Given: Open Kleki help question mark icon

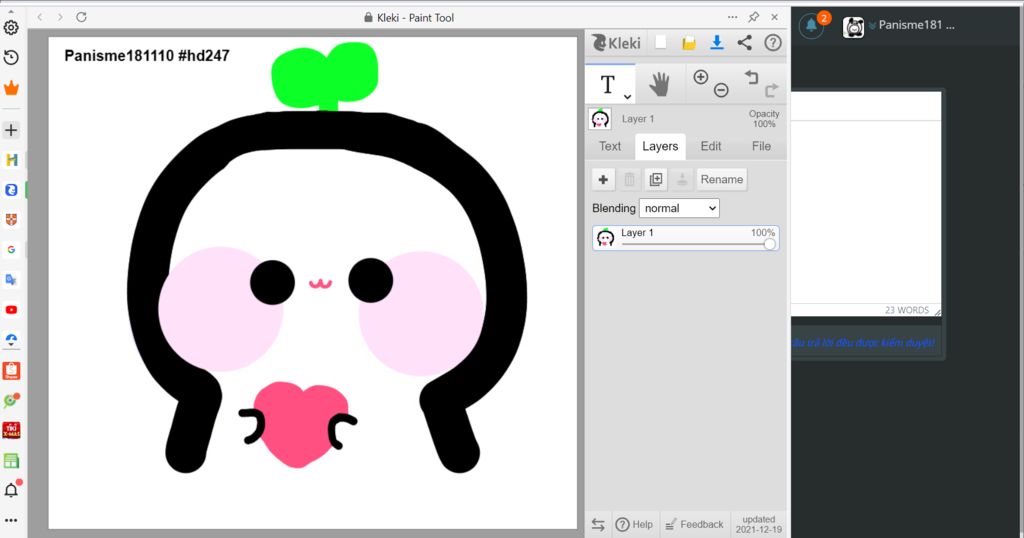Looking at the screenshot, I should [773, 42].
